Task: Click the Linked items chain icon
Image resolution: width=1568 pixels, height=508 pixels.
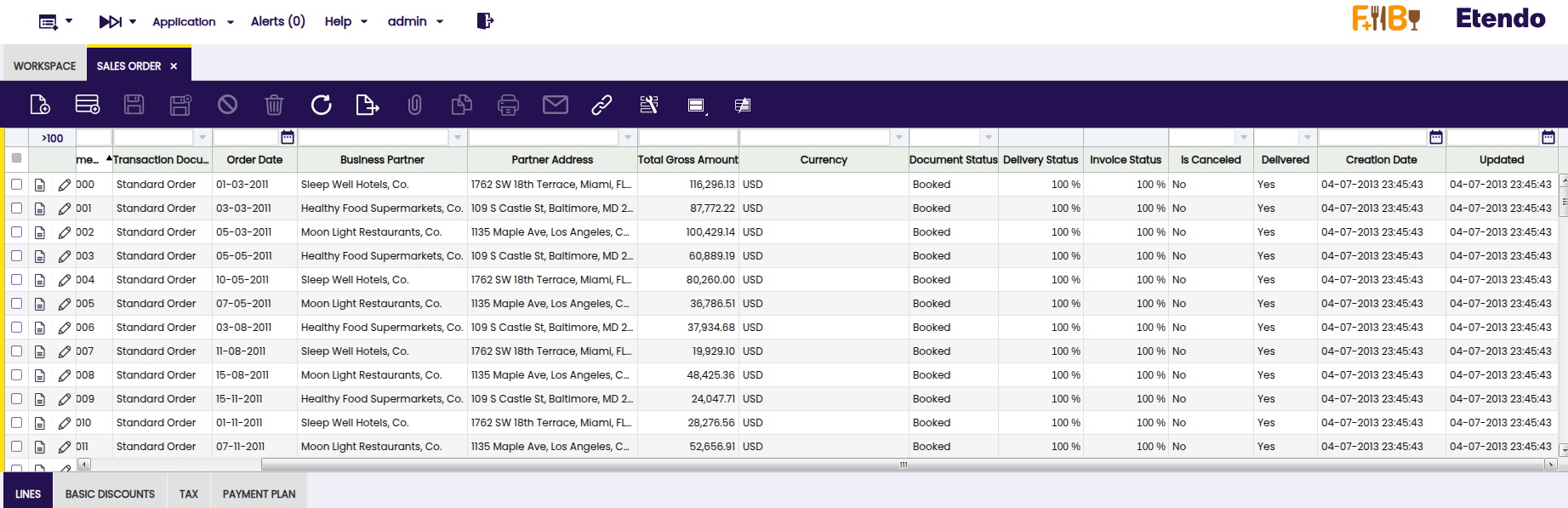Action: click(x=602, y=105)
